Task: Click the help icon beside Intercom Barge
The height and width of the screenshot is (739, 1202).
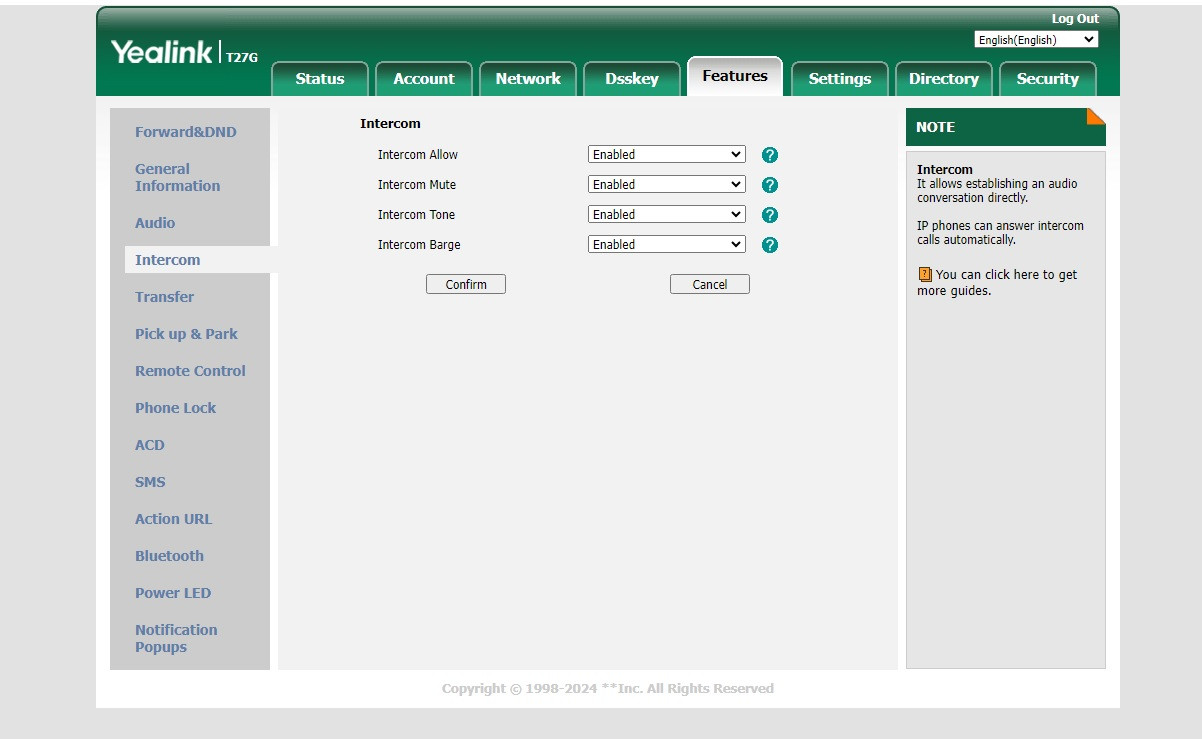Action: tap(769, 245)
